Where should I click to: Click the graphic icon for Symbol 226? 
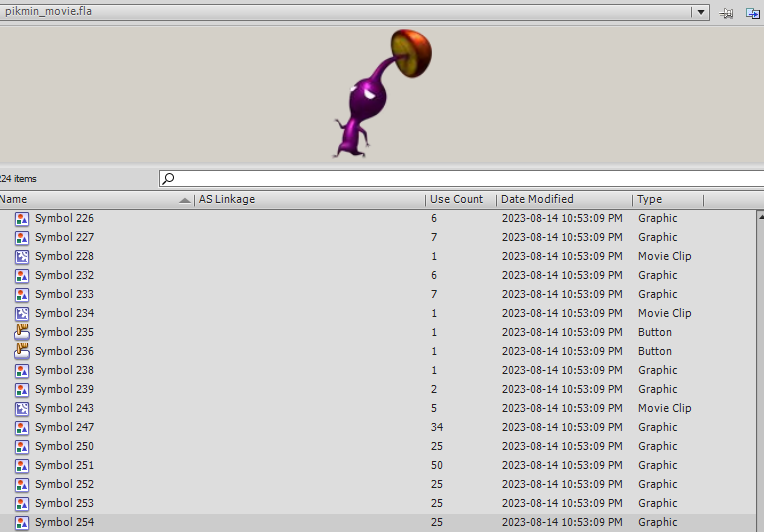[x=22, y=218]
